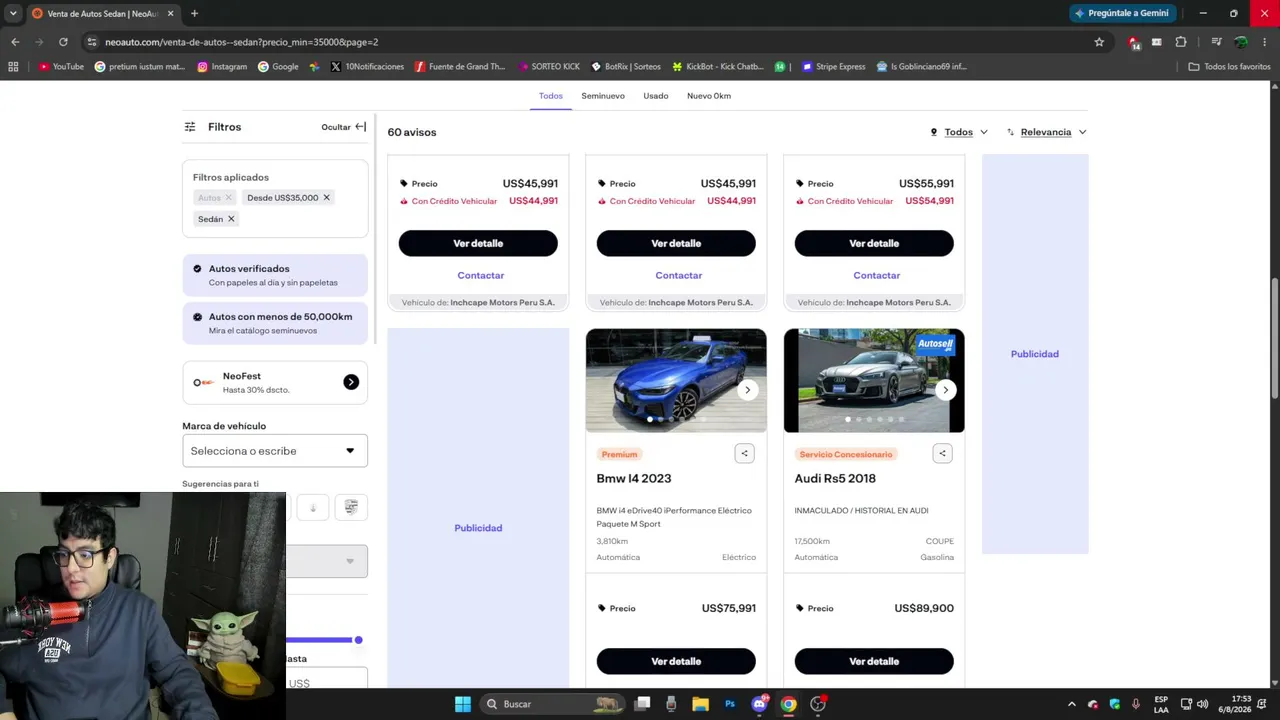This screenshot has width=1280, height=720.
Task: Click Contactar for US$55,991 car
Action: click(877, 275)
